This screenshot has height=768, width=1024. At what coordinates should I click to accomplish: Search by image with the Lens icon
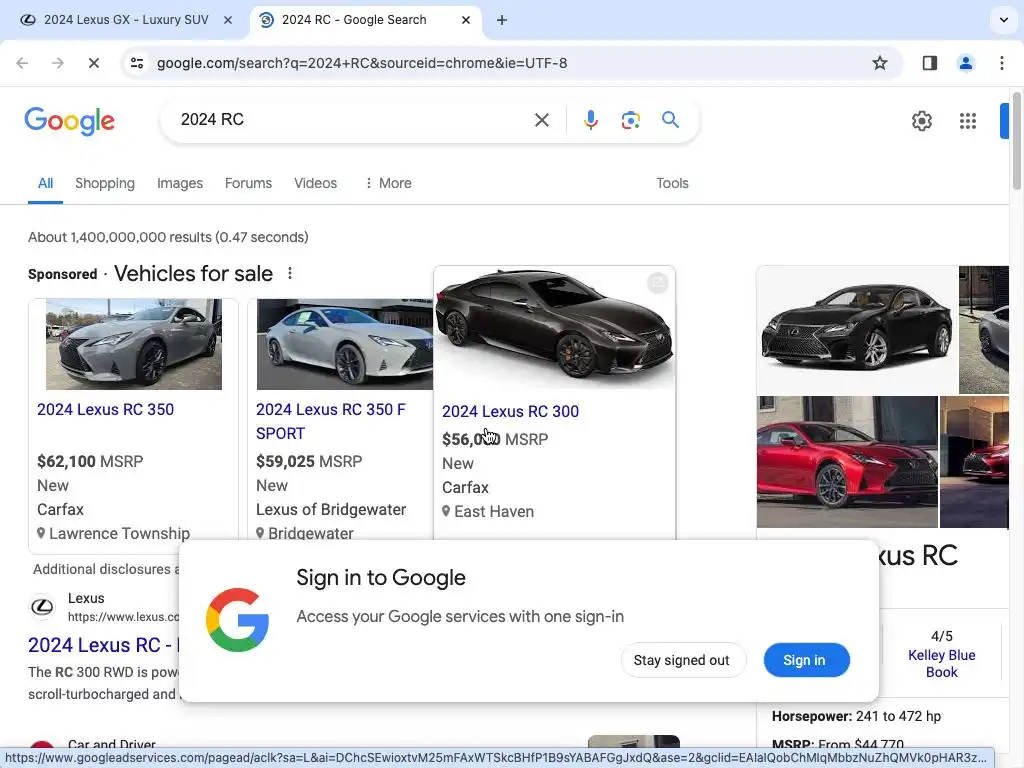[630, 120]
